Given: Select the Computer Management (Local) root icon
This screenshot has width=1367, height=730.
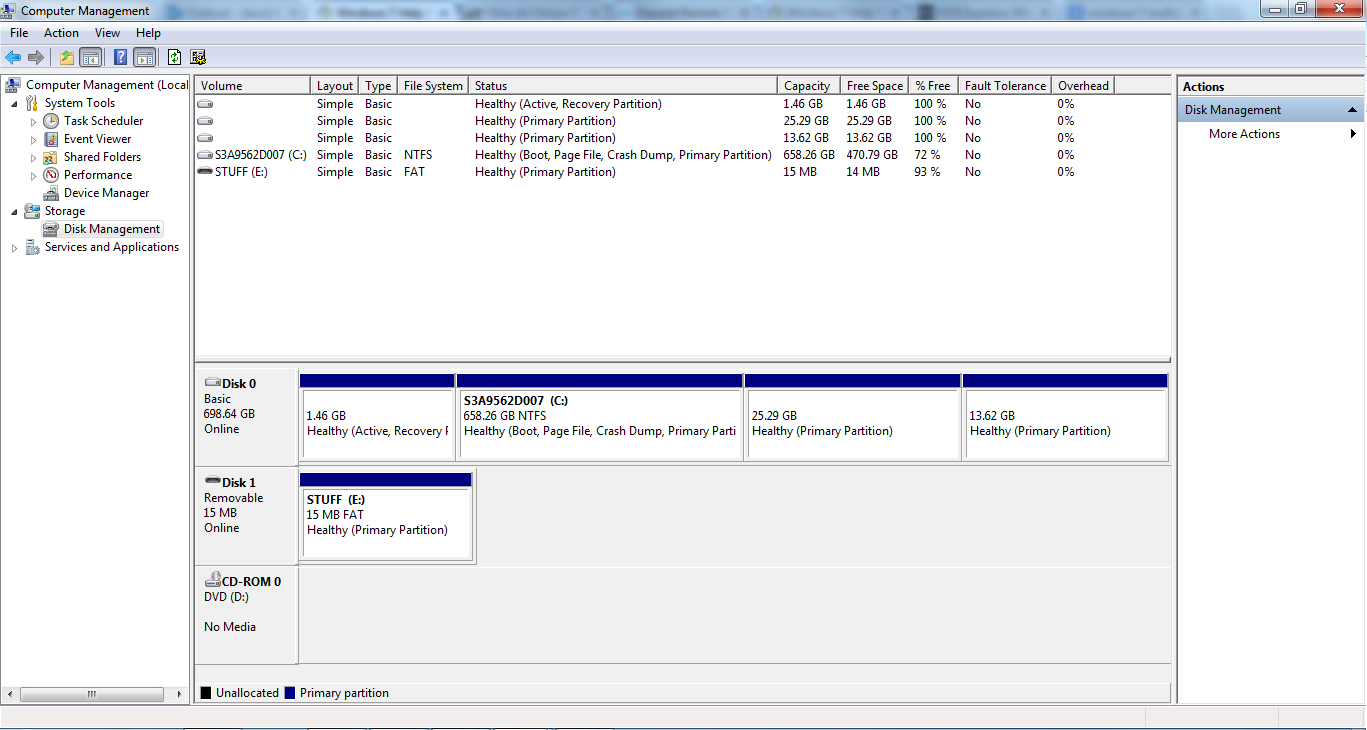Looking at the screenshot, I should point(13,85).
